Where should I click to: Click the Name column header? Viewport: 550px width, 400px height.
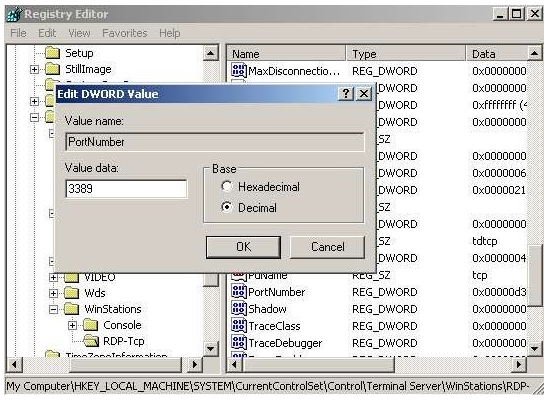tap(286, 54)
